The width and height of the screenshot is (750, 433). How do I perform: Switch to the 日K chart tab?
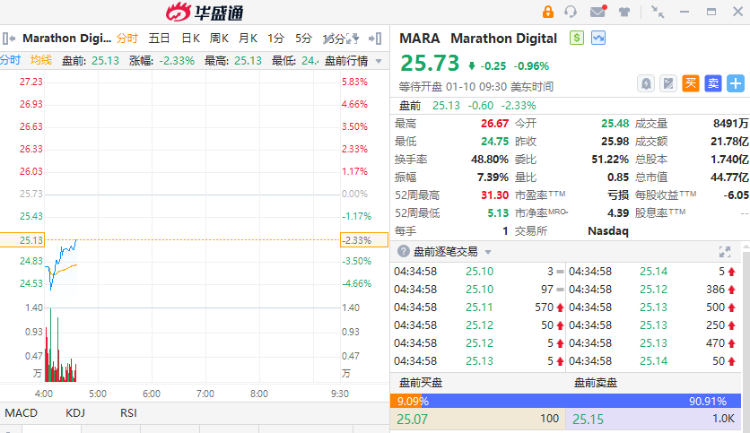click(190, 38)
